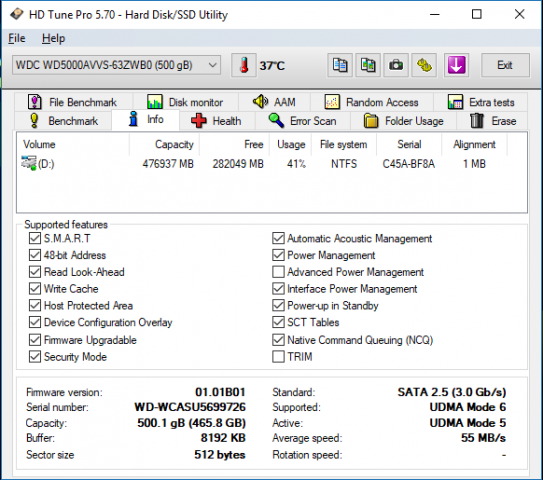The height and width of the screenshot is (480, 543).
Task: Open the Folder Usage tab
Action: point(403,121)
